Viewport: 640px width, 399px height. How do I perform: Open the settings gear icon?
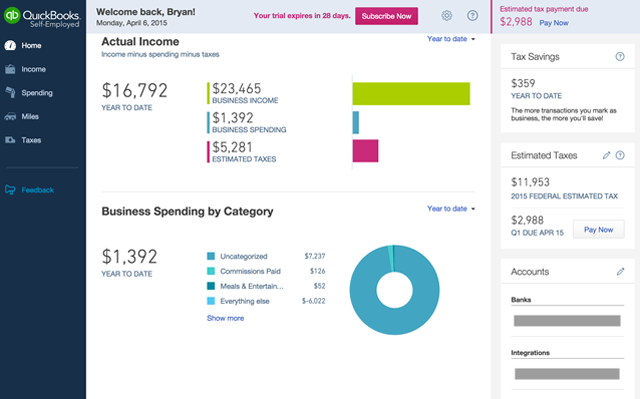click(447, 16)
